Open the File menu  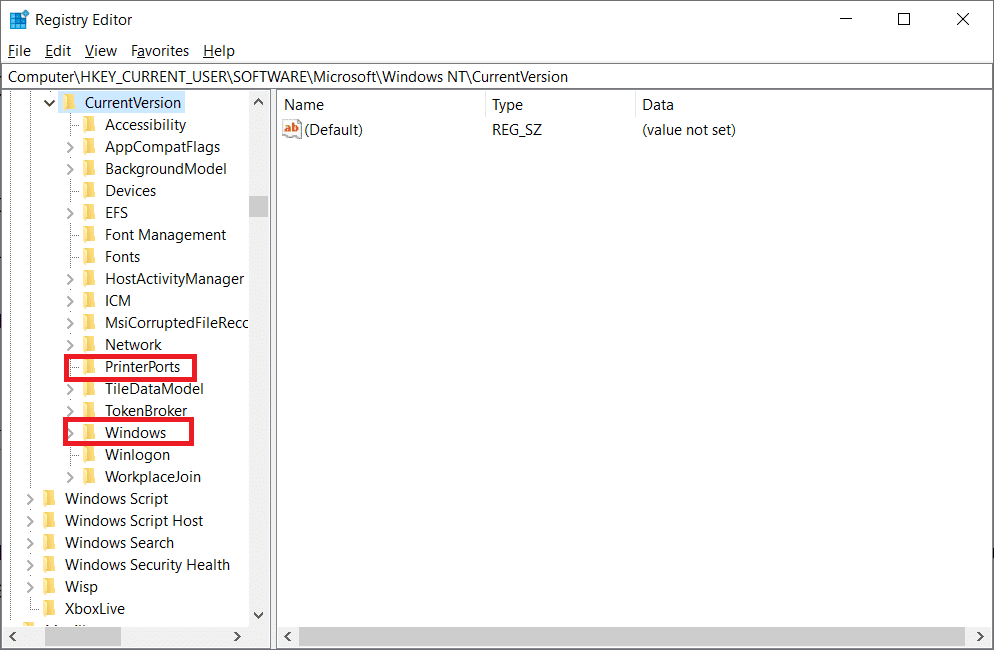pyautogui.click(x=19, y=51)
